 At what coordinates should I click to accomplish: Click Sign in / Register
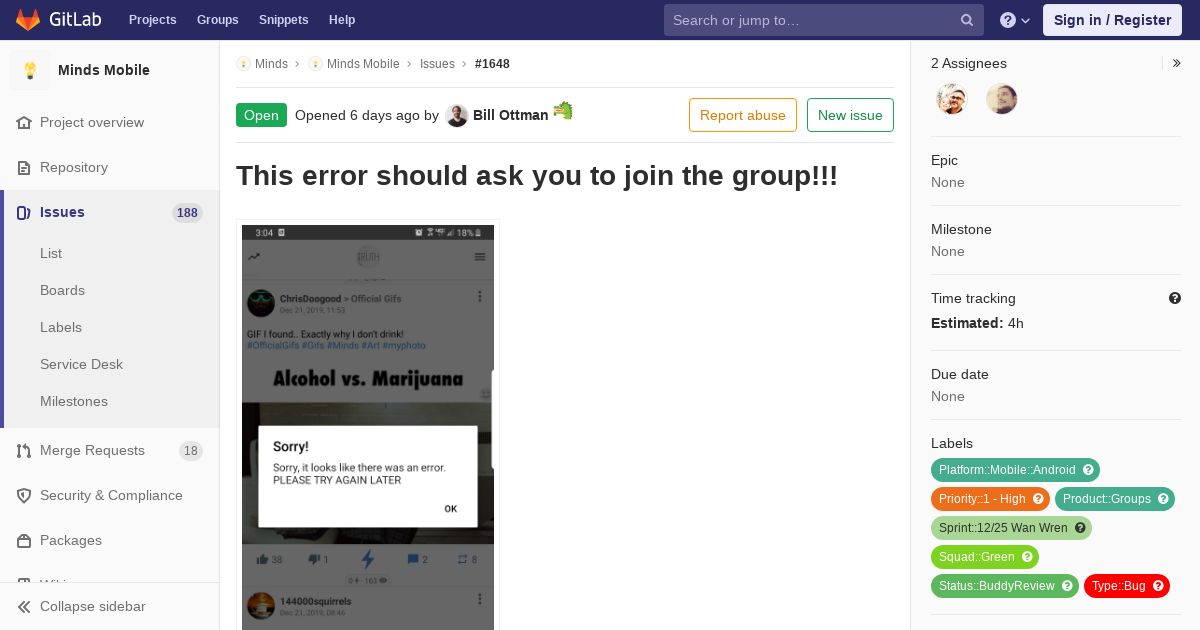coord(1112,20)
